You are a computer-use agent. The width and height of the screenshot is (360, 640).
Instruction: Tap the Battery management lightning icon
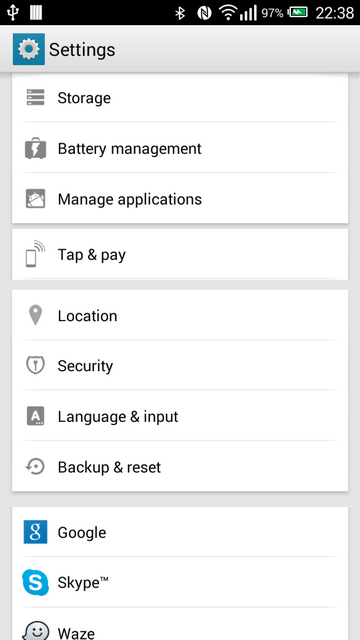click(x=36, y=148)
